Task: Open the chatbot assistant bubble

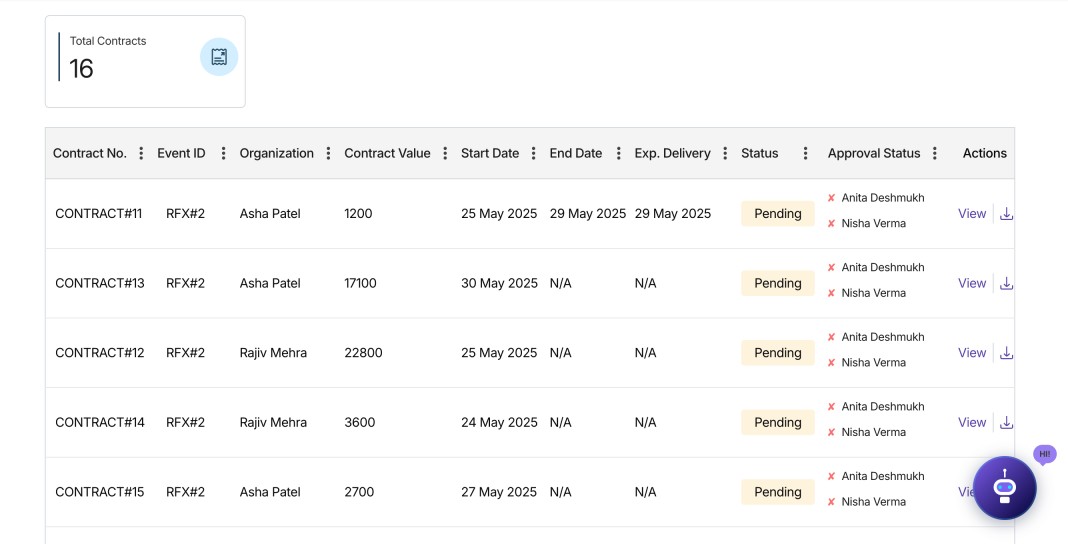Action: pos(1005,488)
